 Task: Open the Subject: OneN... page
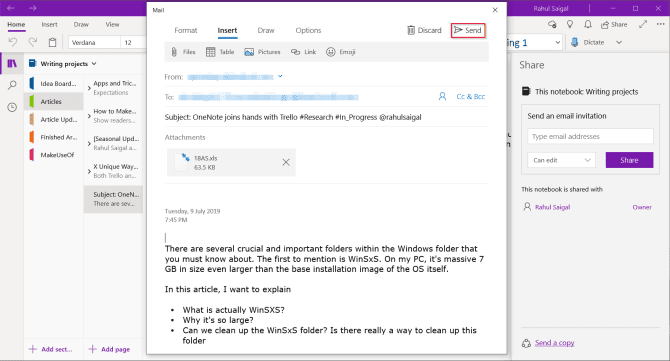click(x=113, y=199)
